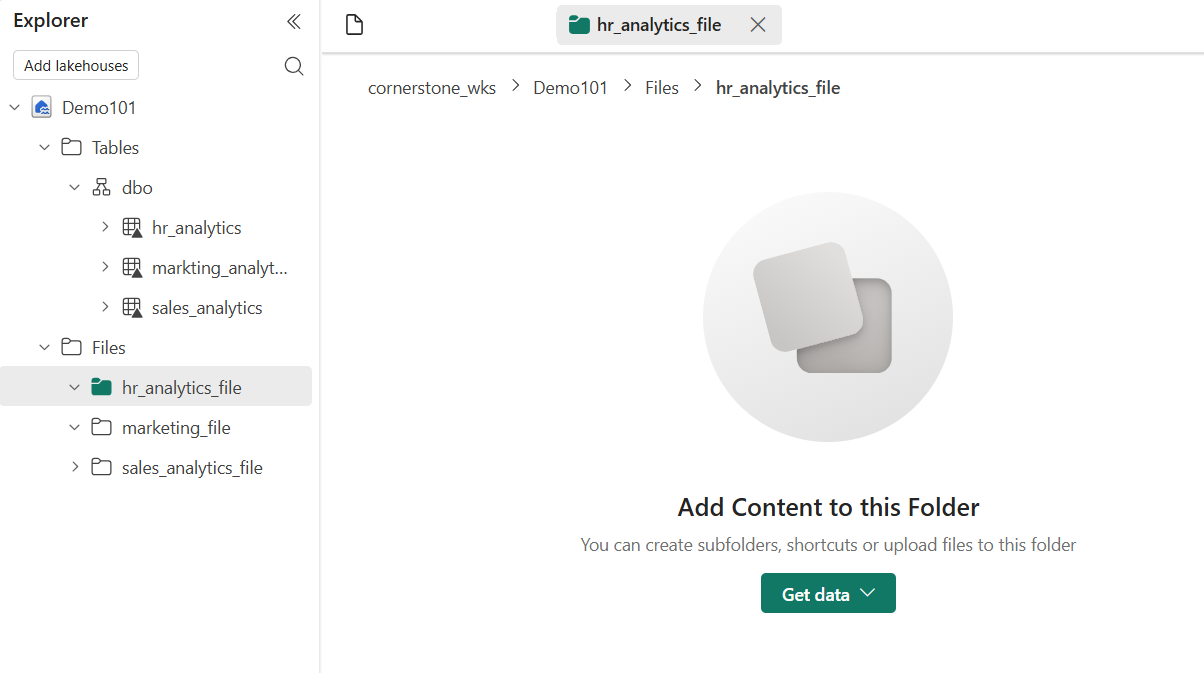Screen dimensions: 1204x673
Task: Click the Add lakehouses button
Action: 76,66
